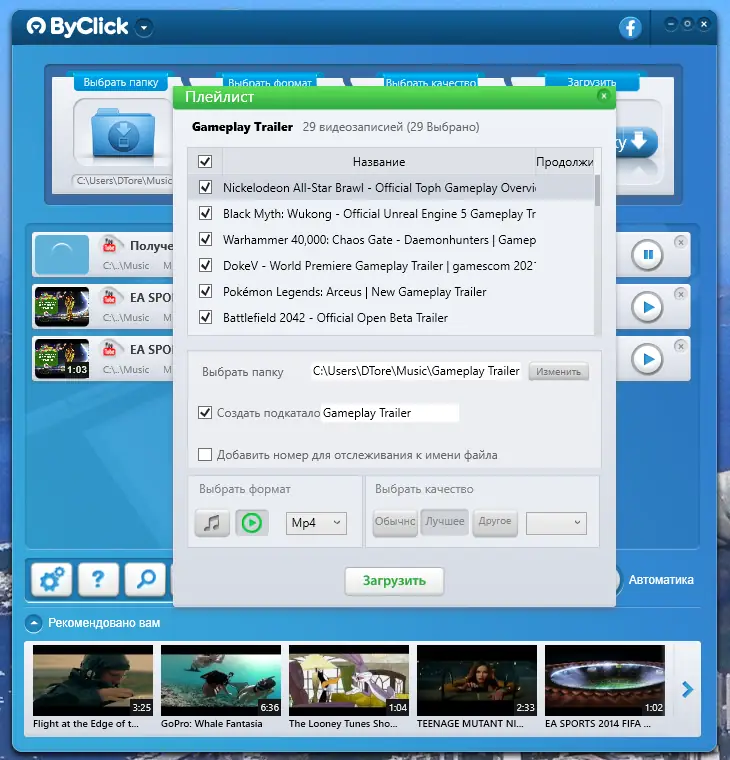Click the C:\Users\DTore\Music path field
The width and height of the screenshot is (730, 760).
[x=123, y=180]
